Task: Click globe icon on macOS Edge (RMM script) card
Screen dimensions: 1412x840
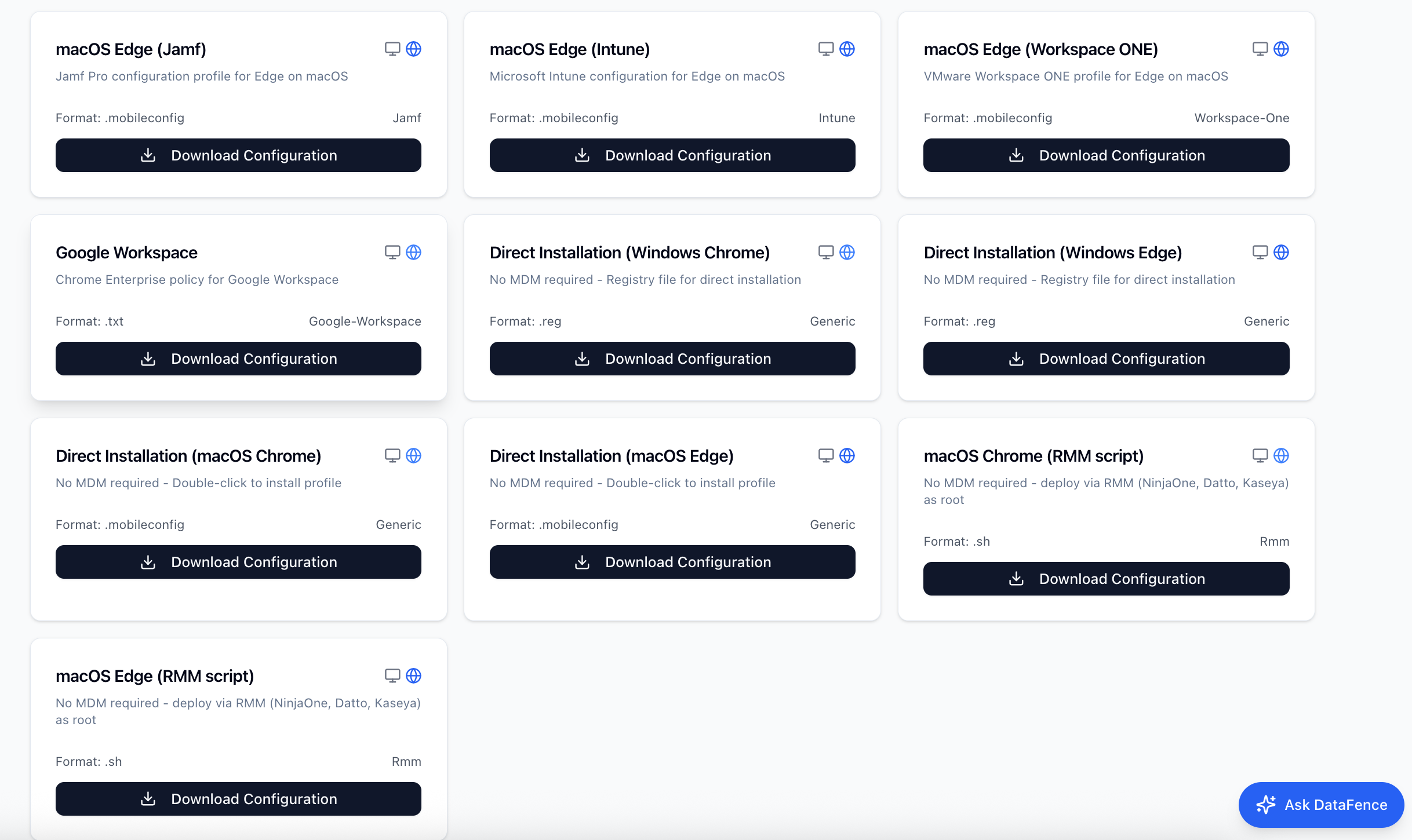Action: (413, 676)
